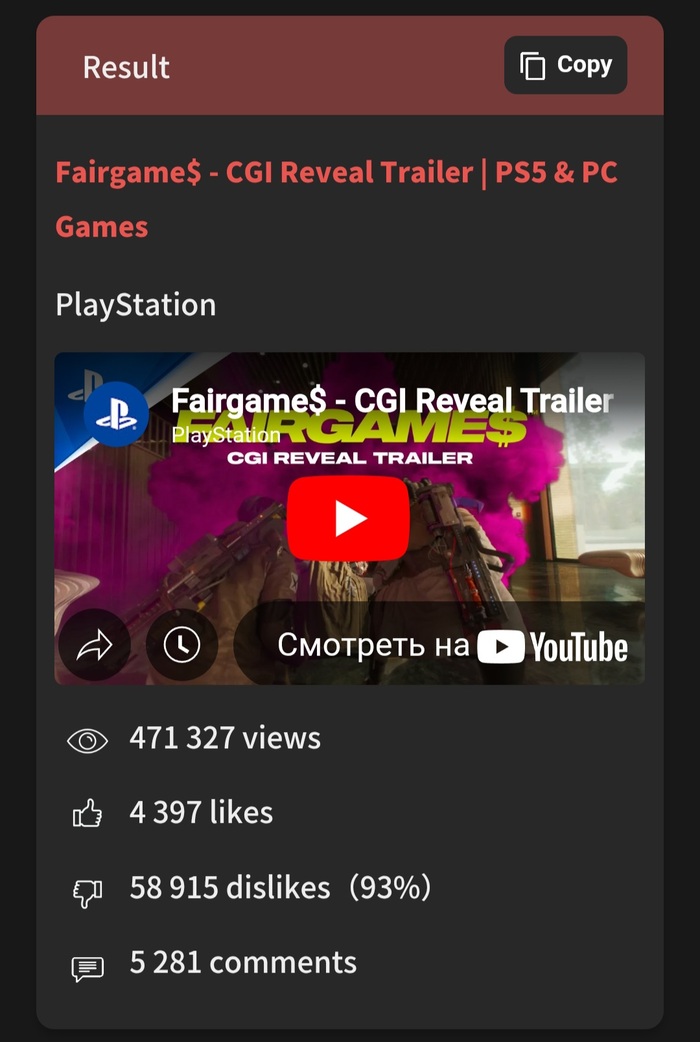
Task: Click the 58 915 dislikes (93%) text
Action: coord(280,887)
